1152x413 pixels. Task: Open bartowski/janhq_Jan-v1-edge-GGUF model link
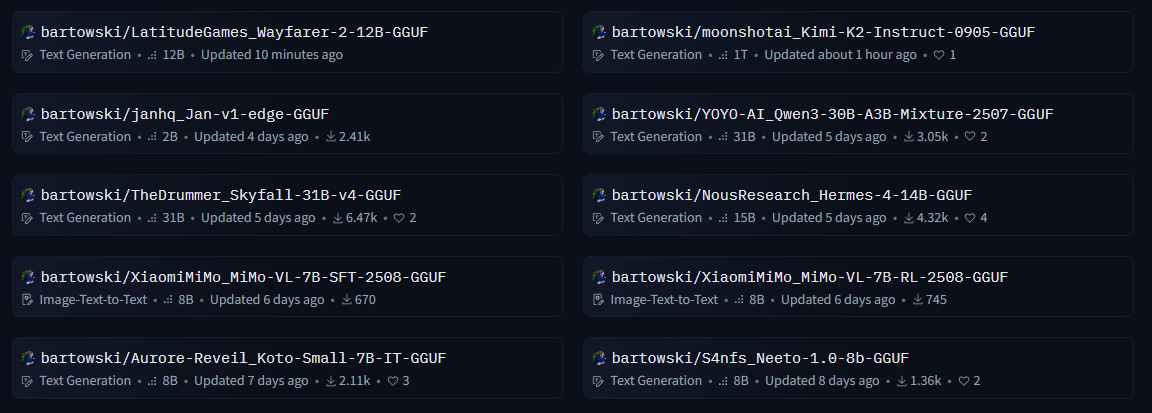click(185, 114)
